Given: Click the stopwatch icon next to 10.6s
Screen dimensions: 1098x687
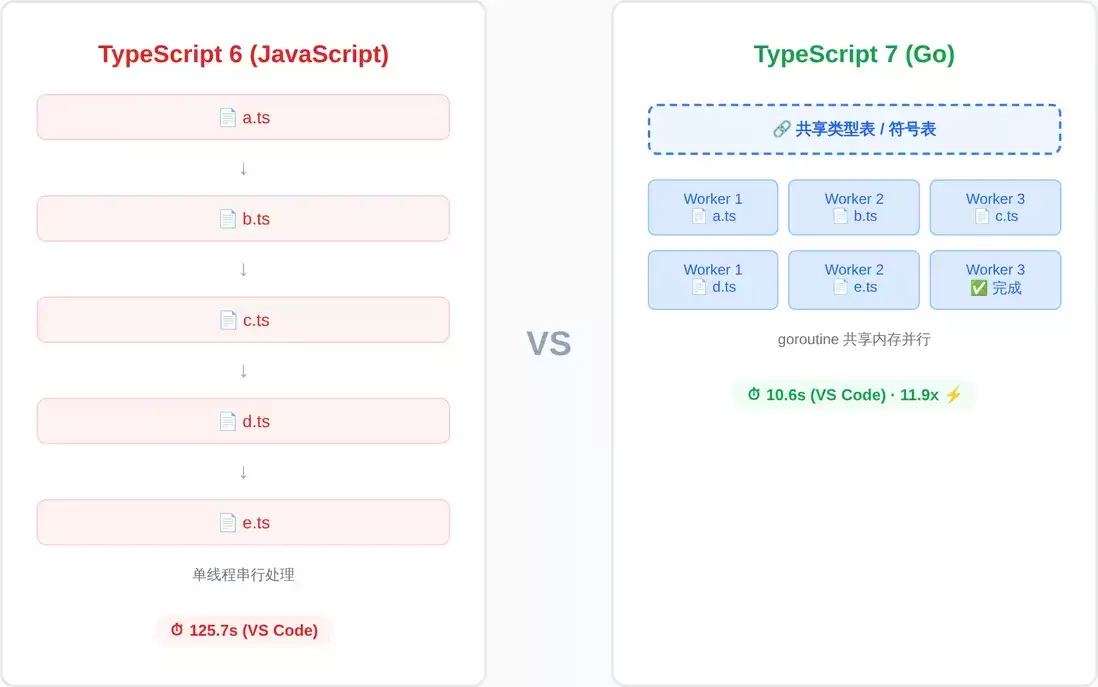Looking at the screenshot, I should [x=754, y=394].
